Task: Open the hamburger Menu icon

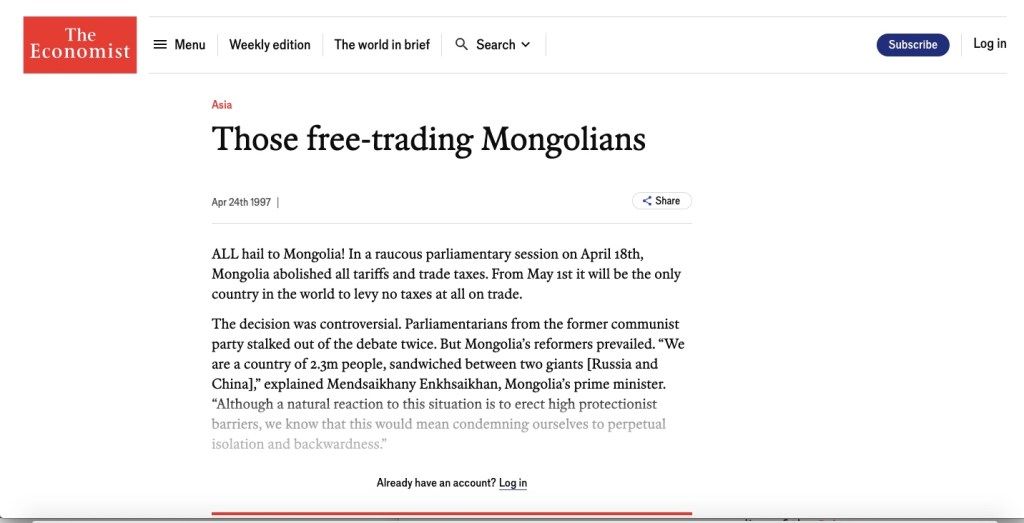Action: pyautogui.click(x=160, y=45)
